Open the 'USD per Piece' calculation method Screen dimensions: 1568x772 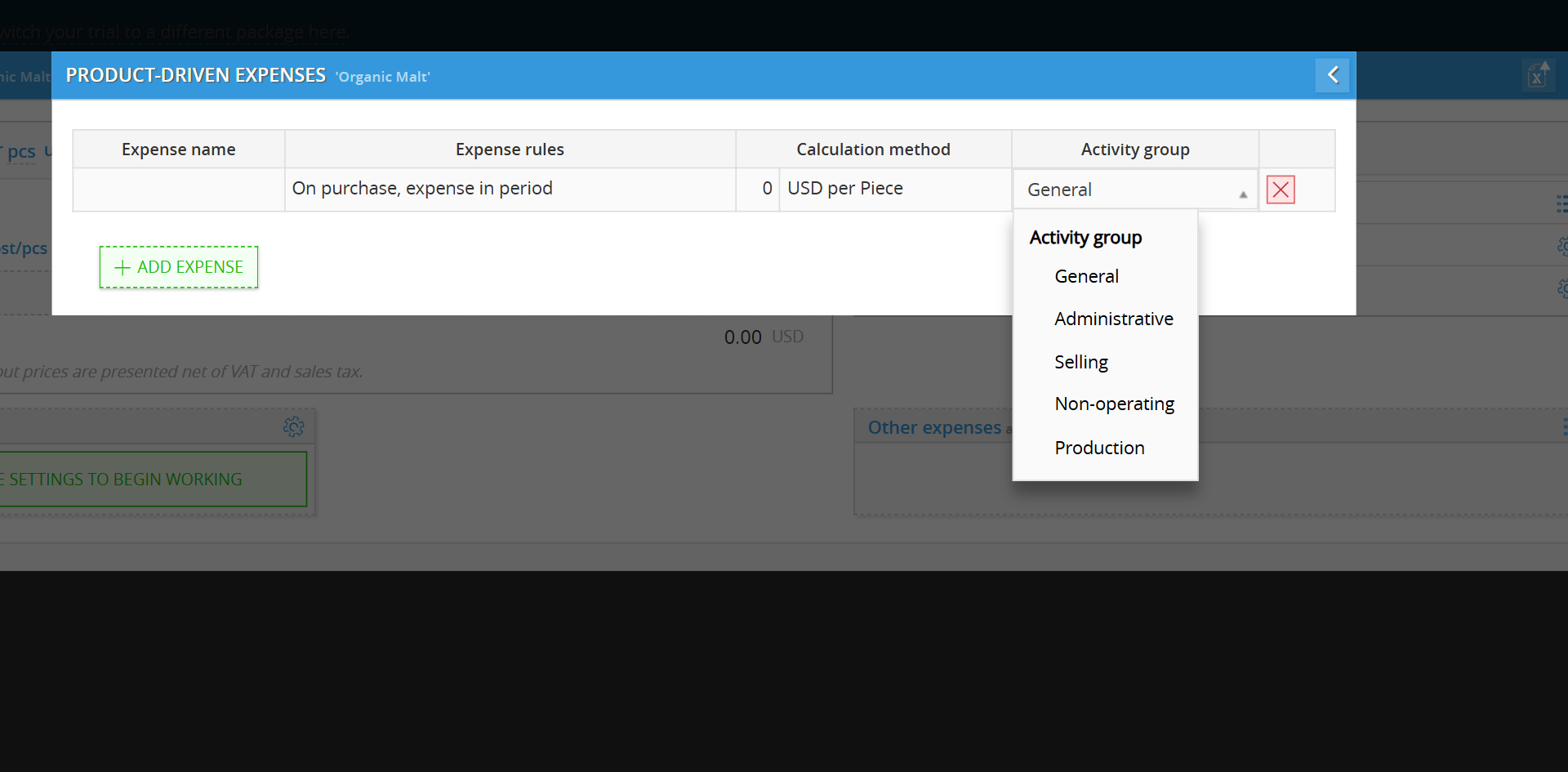click(844, 189)
